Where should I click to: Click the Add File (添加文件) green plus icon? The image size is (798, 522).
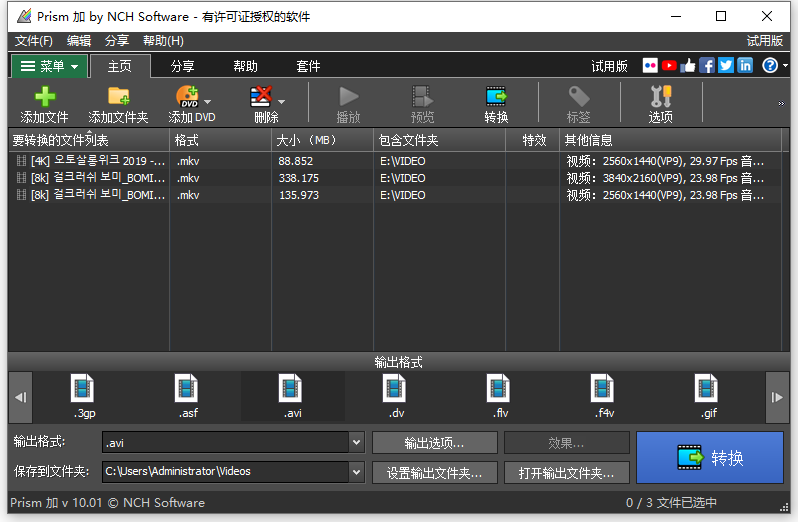click(x=45, y=97)
